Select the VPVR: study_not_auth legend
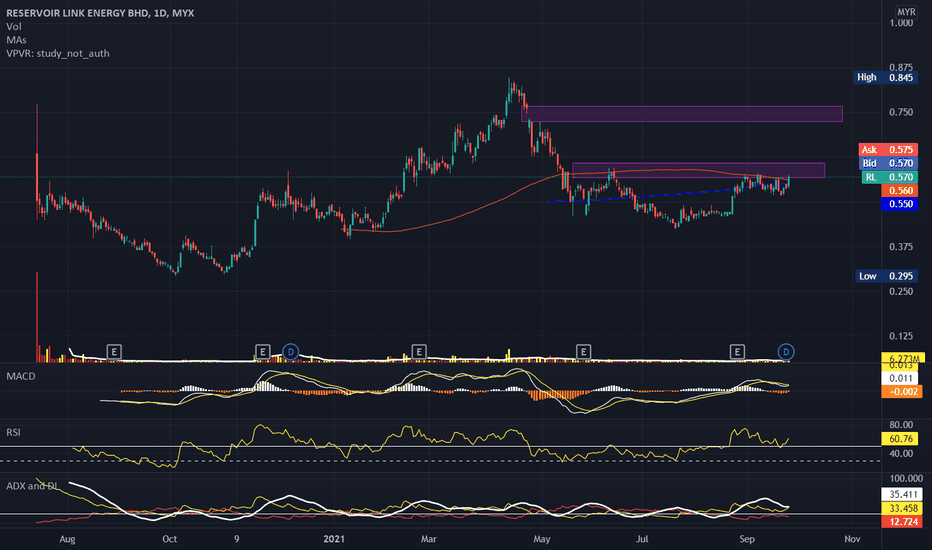This screenshot has width=932, height=550. click(x=58, y=54)
